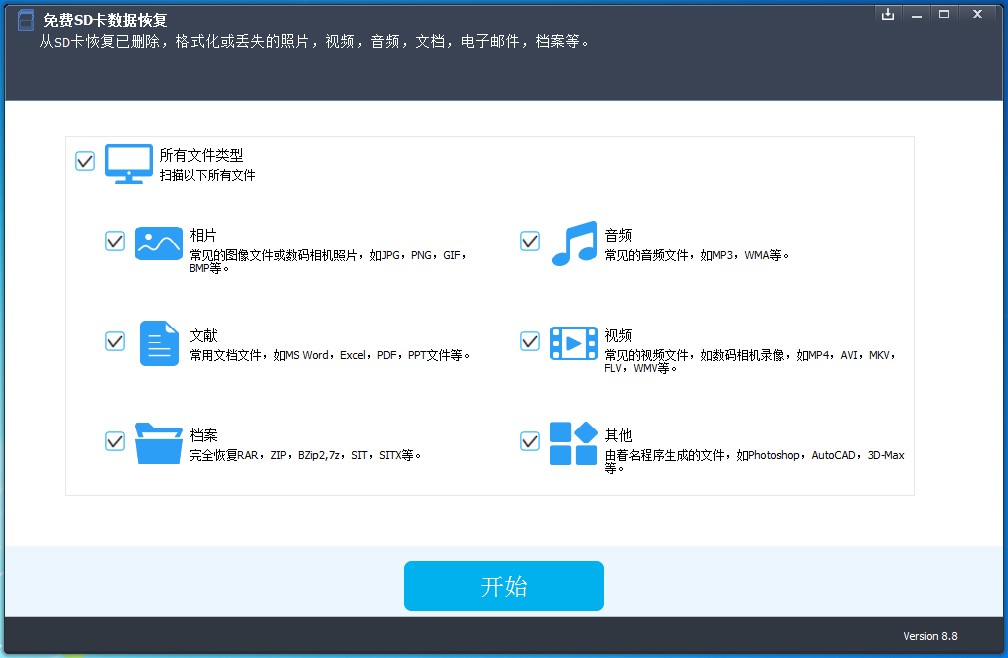Viewport: 1008px width, 658px height.
Task: Click the others (其他) four-squares icon
Action: click(x=574, y=443)
